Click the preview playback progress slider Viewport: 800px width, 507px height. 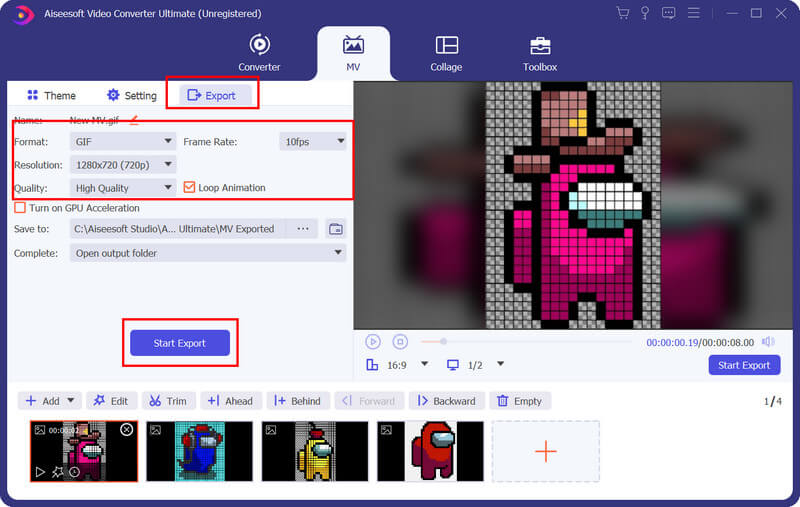click(x=526, y=342)
